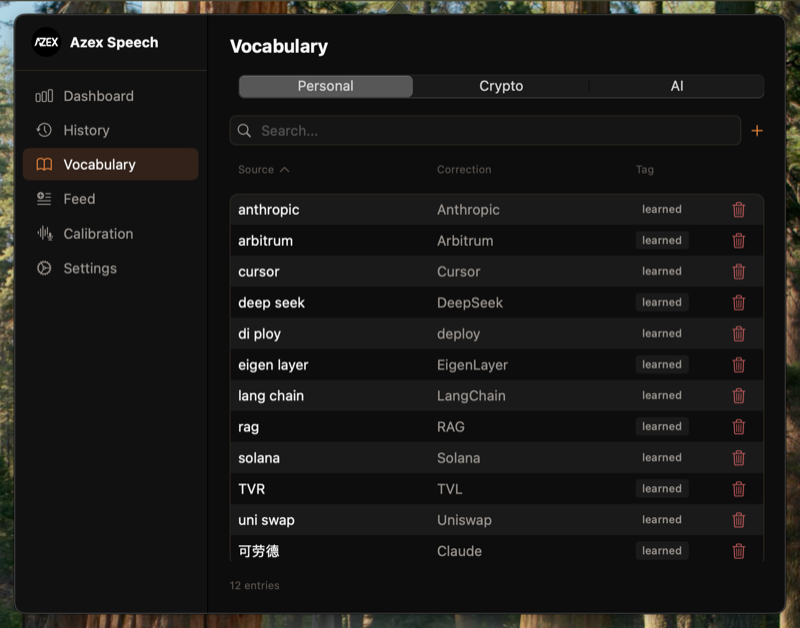
Task: Select the uni swap source cell
Action: 266,520
